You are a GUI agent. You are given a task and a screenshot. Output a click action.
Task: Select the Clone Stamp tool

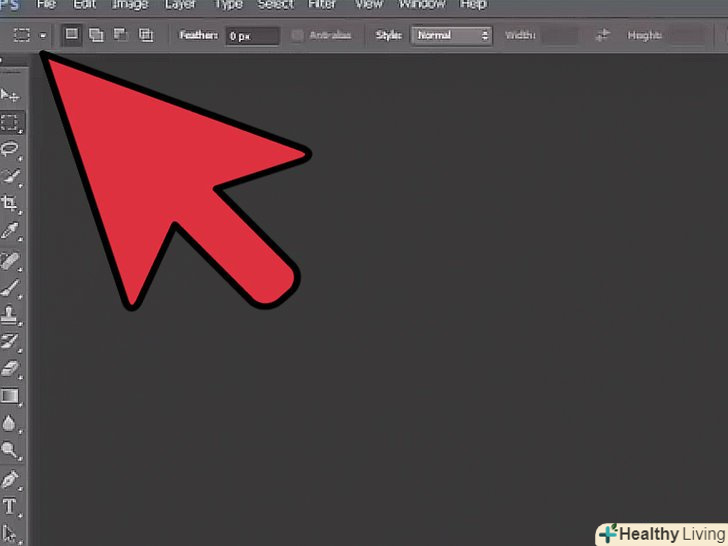pos(9,315)
